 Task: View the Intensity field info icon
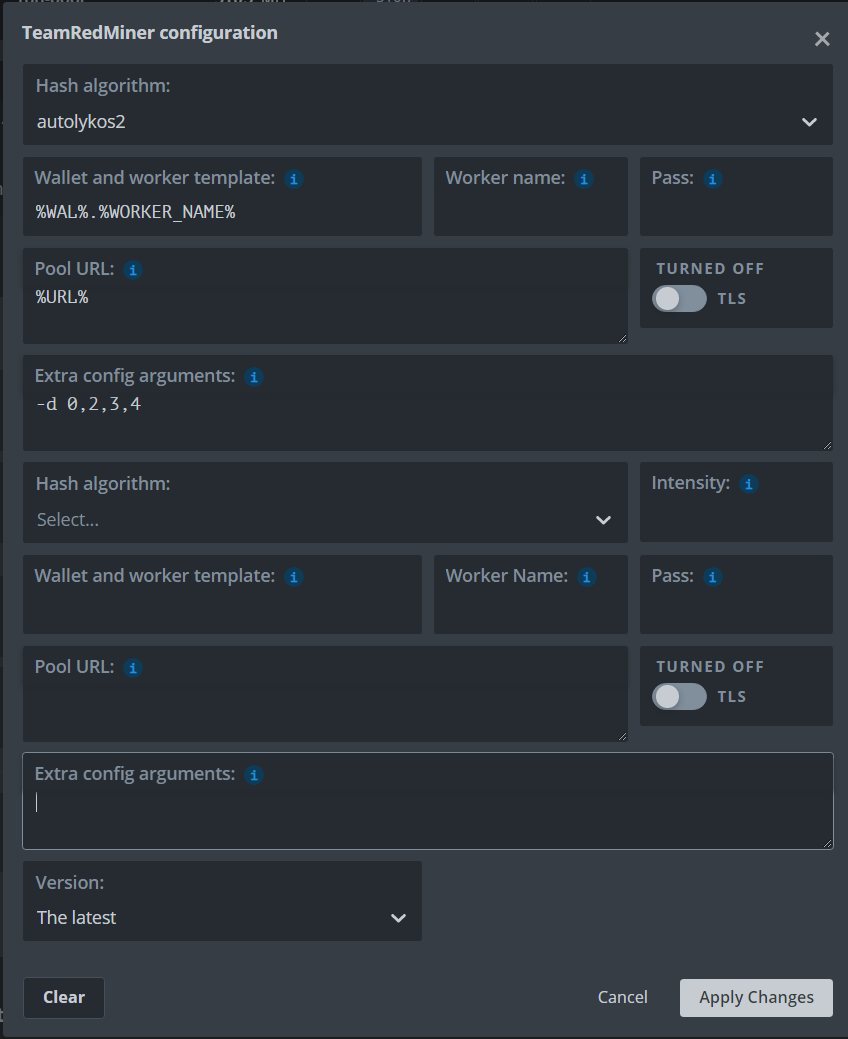coord(748,483)
